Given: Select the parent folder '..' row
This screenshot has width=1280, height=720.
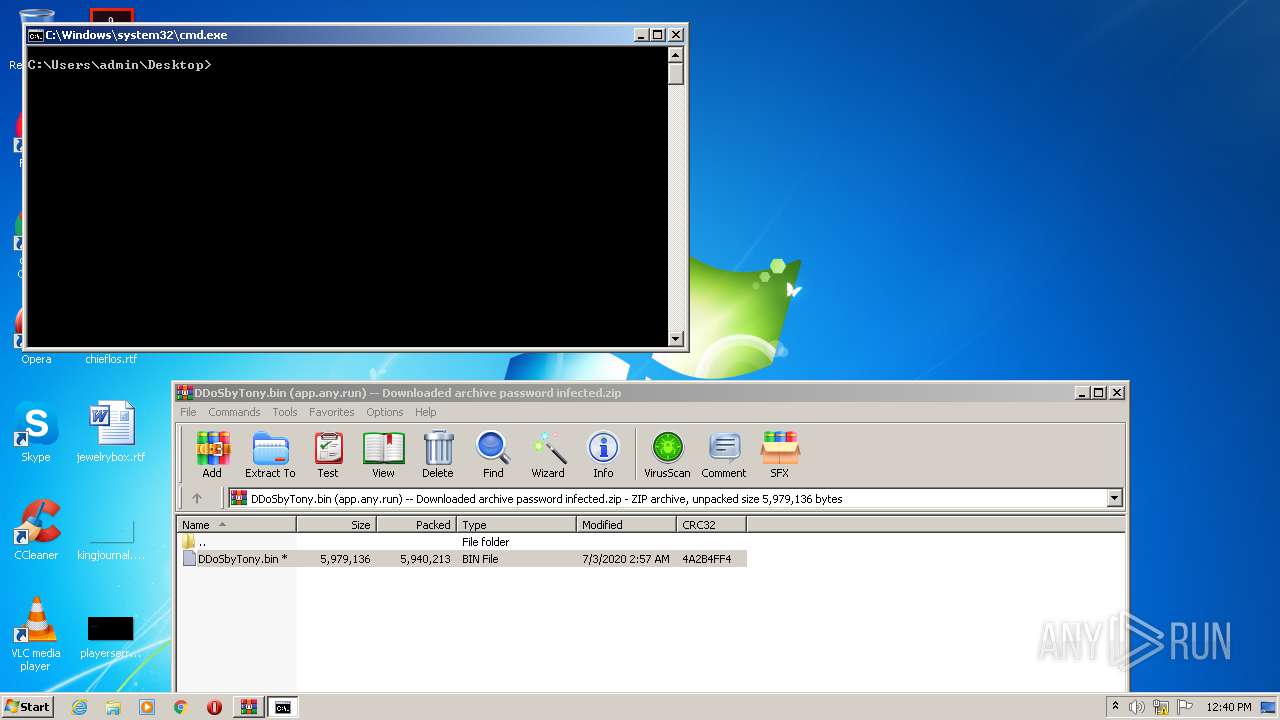Looking at the screenshot, I should [x=463, y=542].
